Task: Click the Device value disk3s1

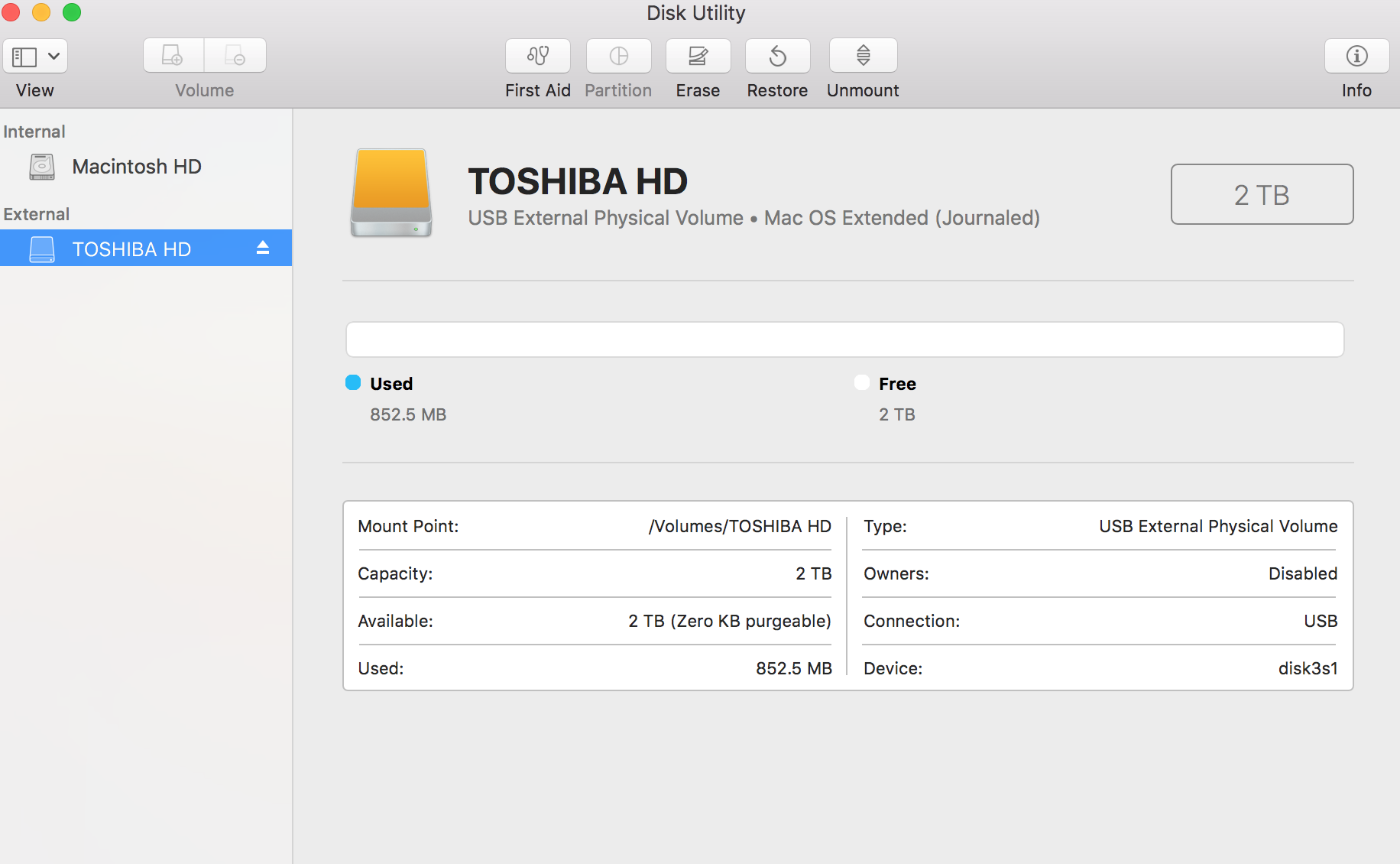Action: pyautogui.click(x=1308, y=668)
